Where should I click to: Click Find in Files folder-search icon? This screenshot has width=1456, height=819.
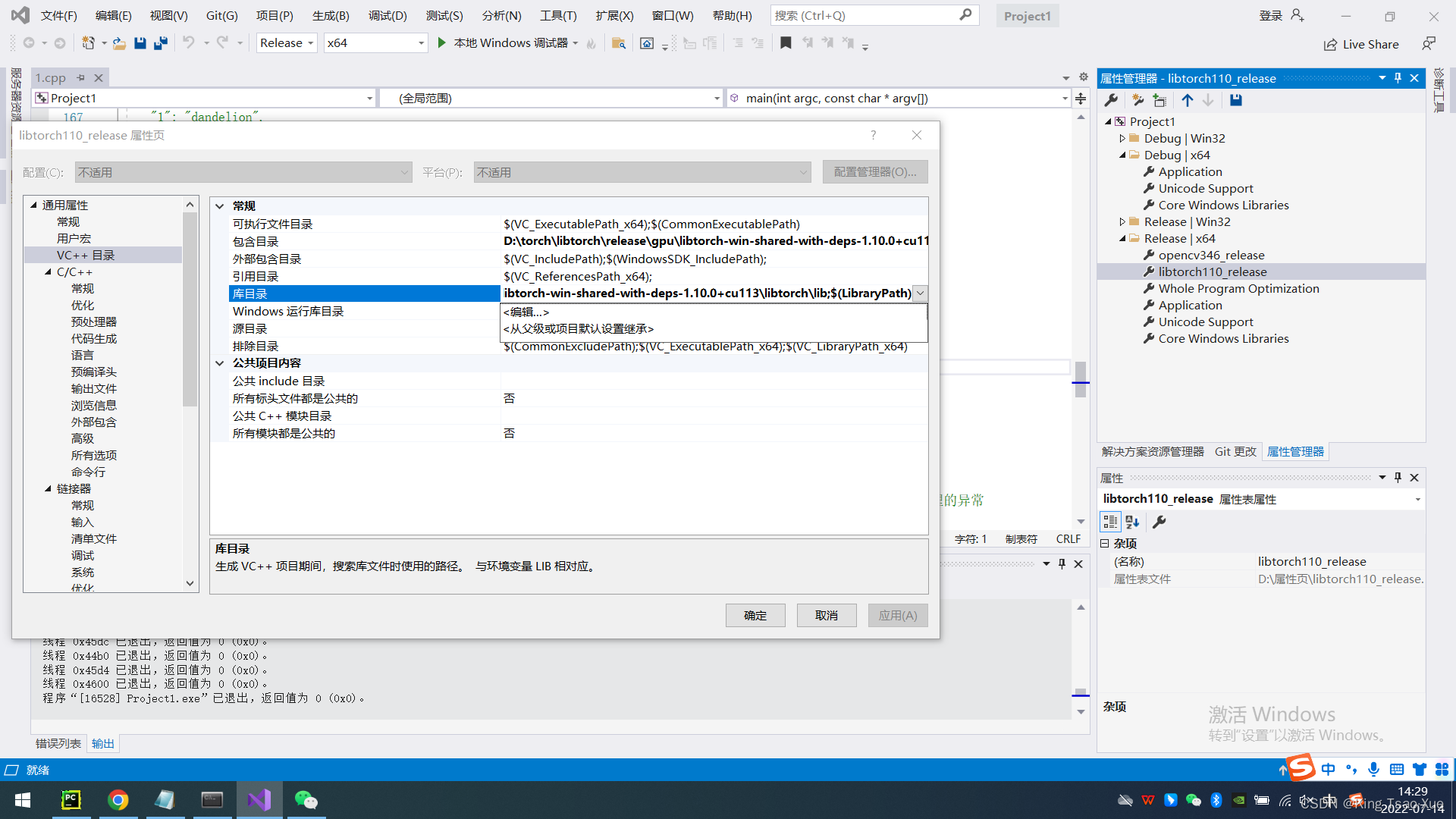coord(618,43)
